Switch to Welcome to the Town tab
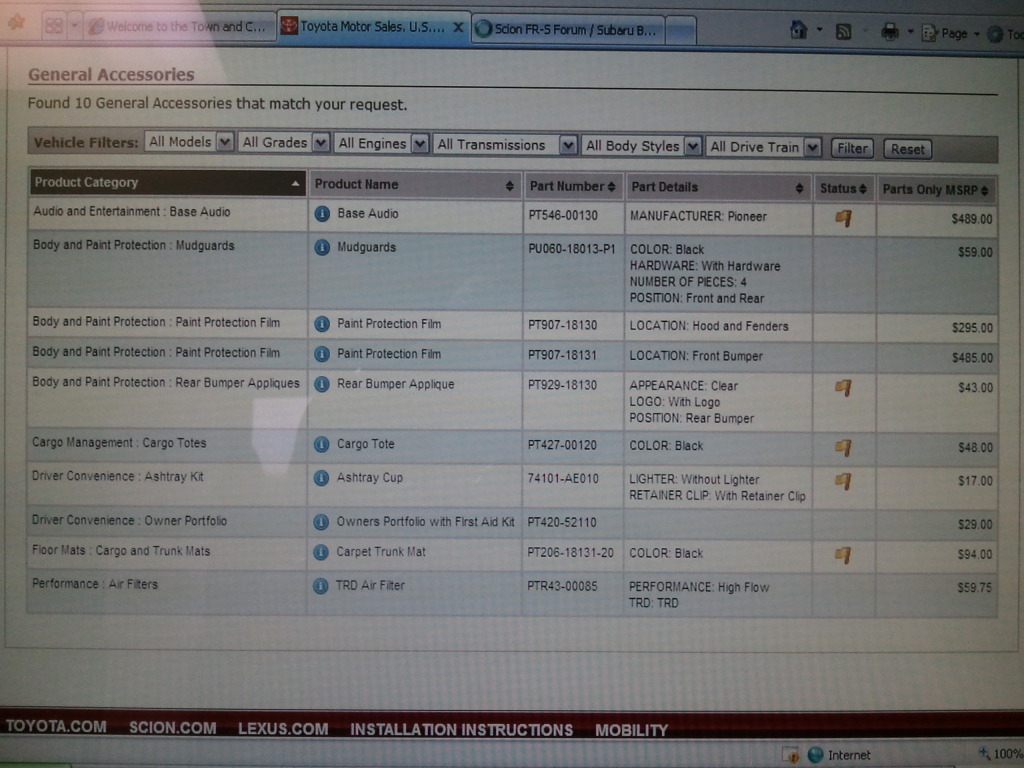The width and height of the screenshot is (1024, 768). (178, 27)
